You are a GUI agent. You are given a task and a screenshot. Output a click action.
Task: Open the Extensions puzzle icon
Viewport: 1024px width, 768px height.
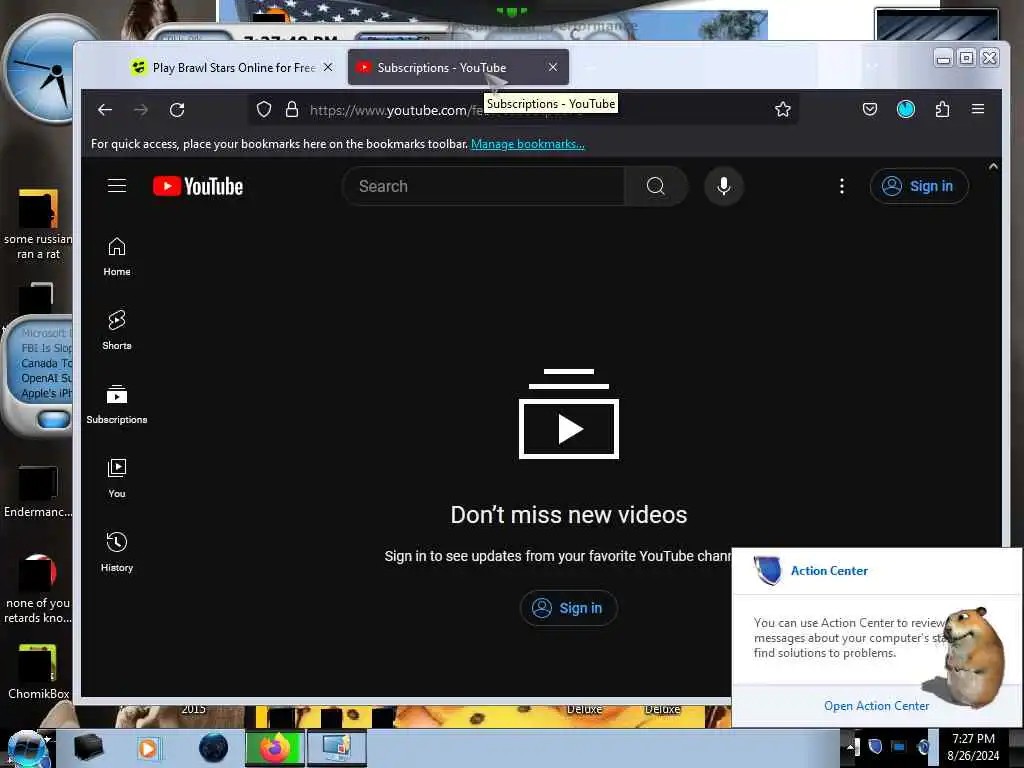click(942, 110)
